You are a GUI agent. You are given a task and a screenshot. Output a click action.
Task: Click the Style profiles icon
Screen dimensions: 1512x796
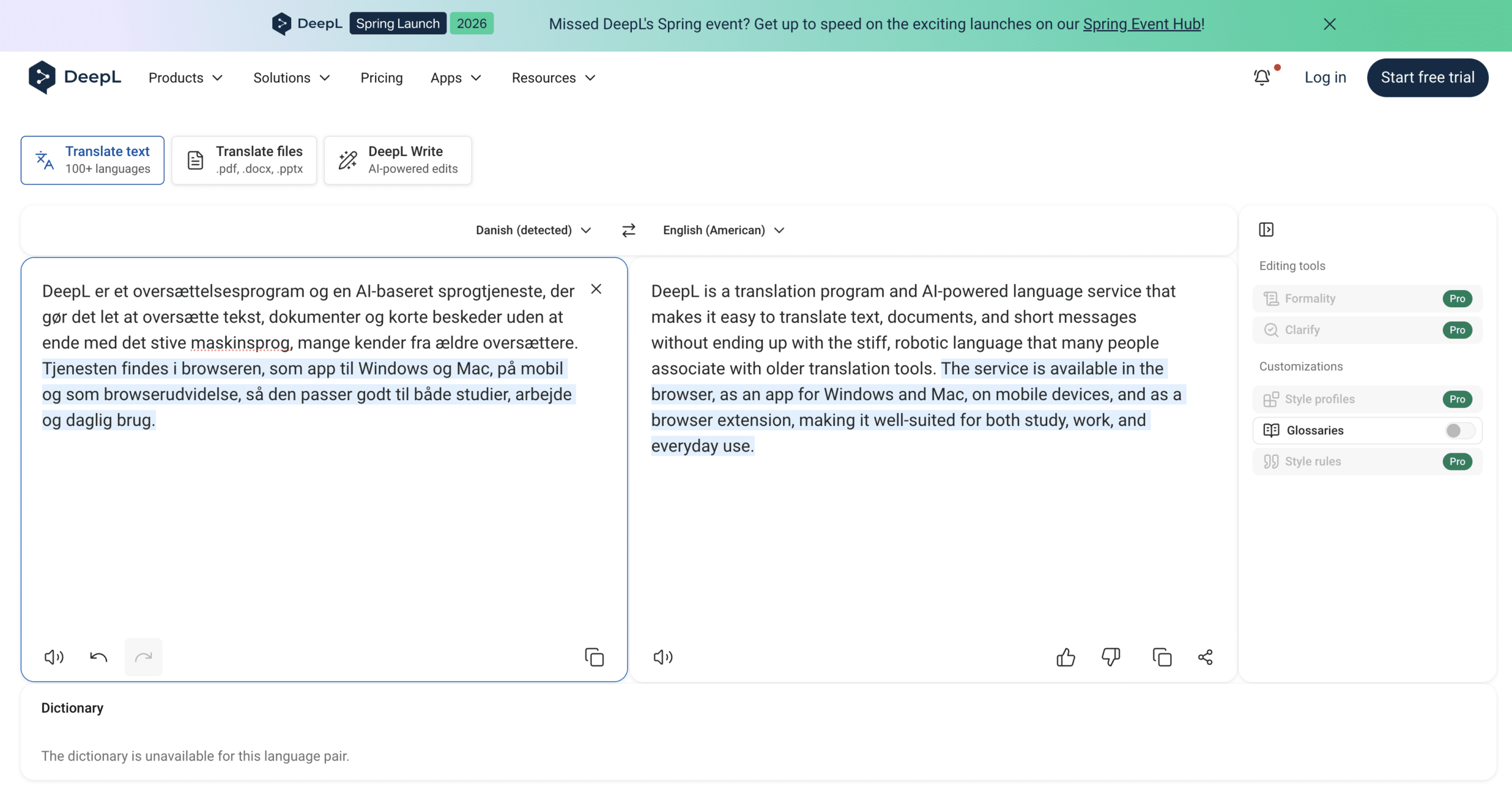pyautogui.click(x=1271, y=399)
